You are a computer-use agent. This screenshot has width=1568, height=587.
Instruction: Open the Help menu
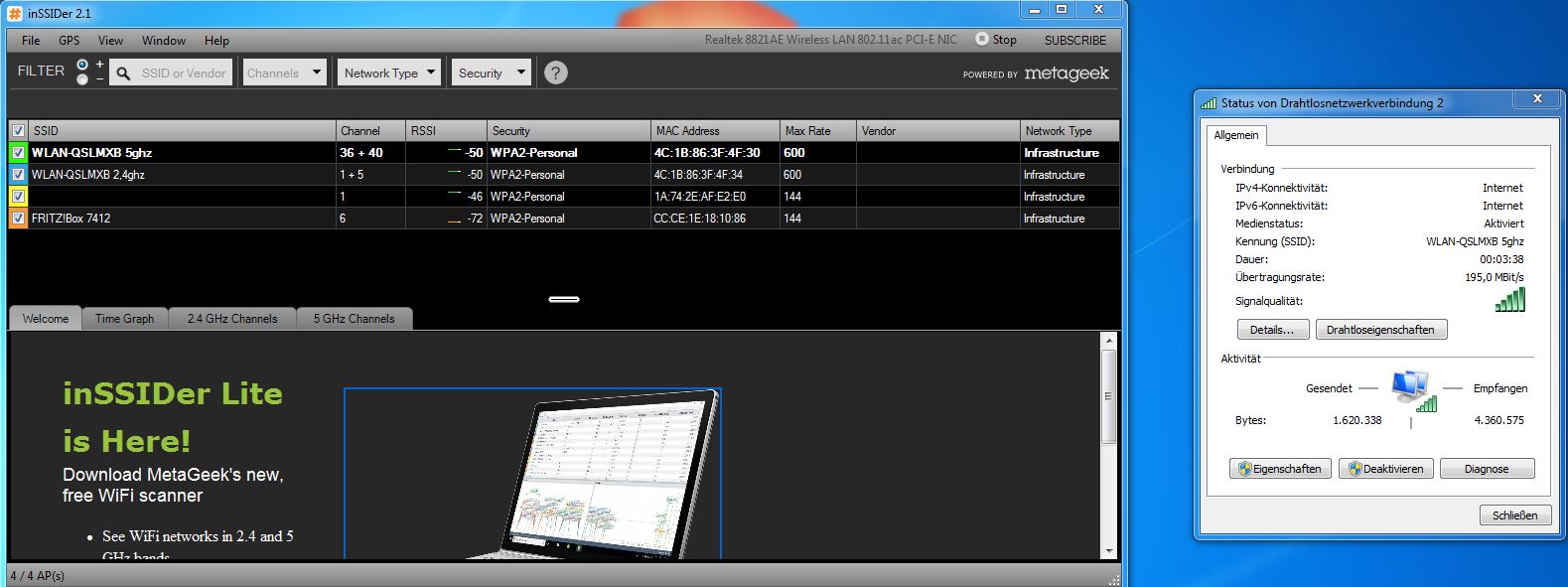216,41
